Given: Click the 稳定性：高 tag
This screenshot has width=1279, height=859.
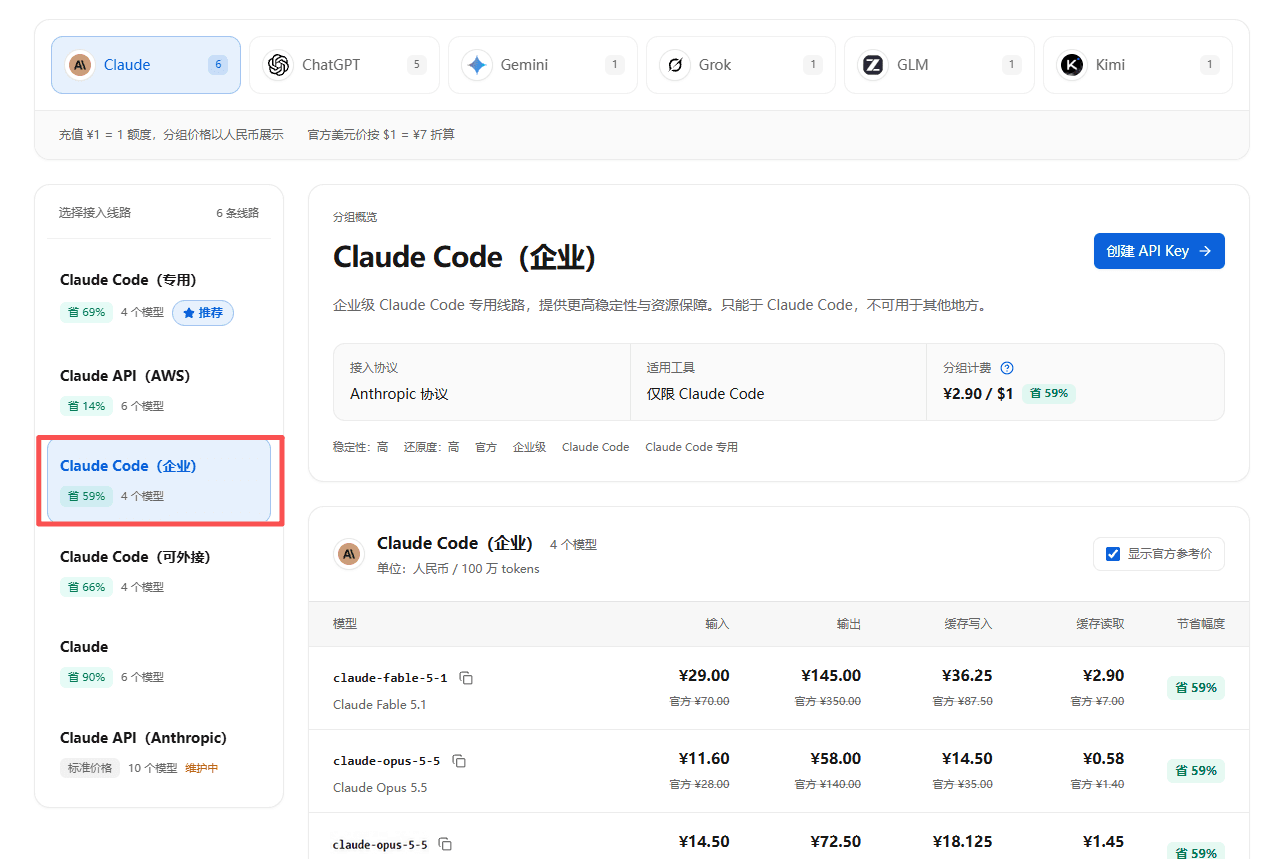Looking at the screenshot, I should [360, 447].
